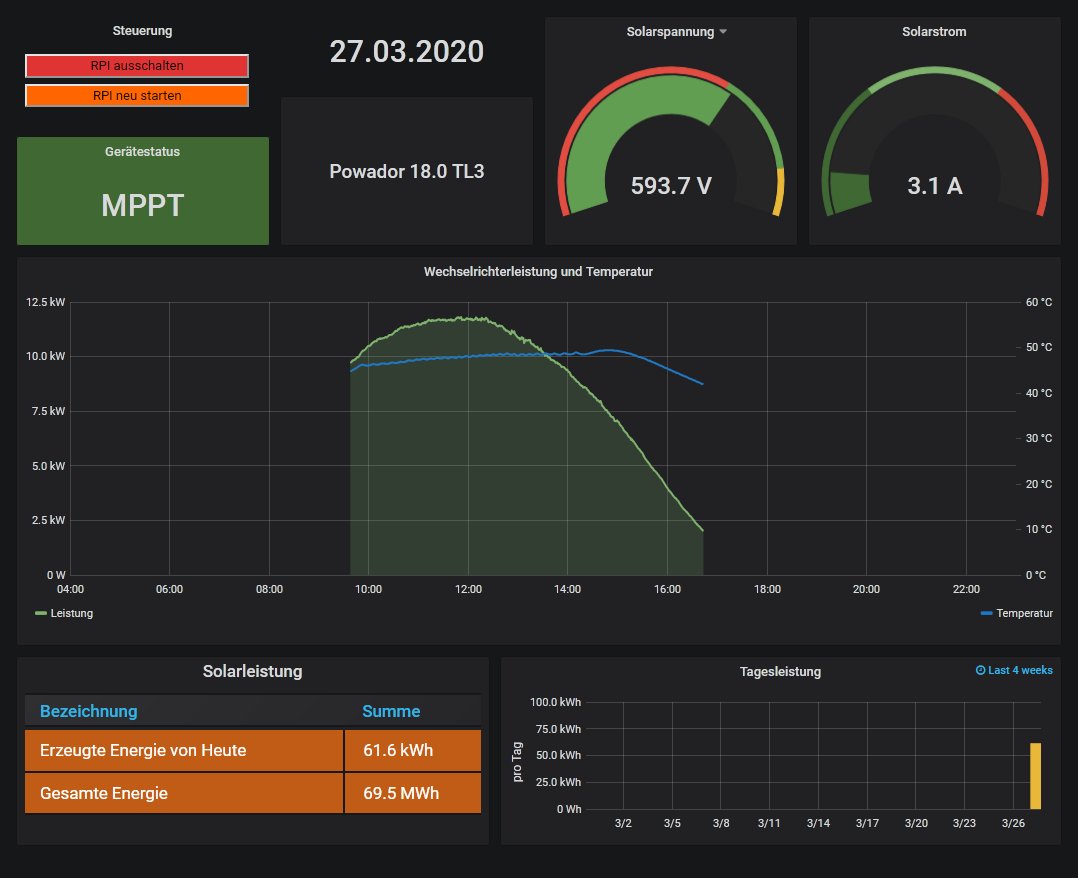Open the Solarspannung panel dropdown caret
The height and width of the screenshot is (878, 1078).
click(723, 32)
